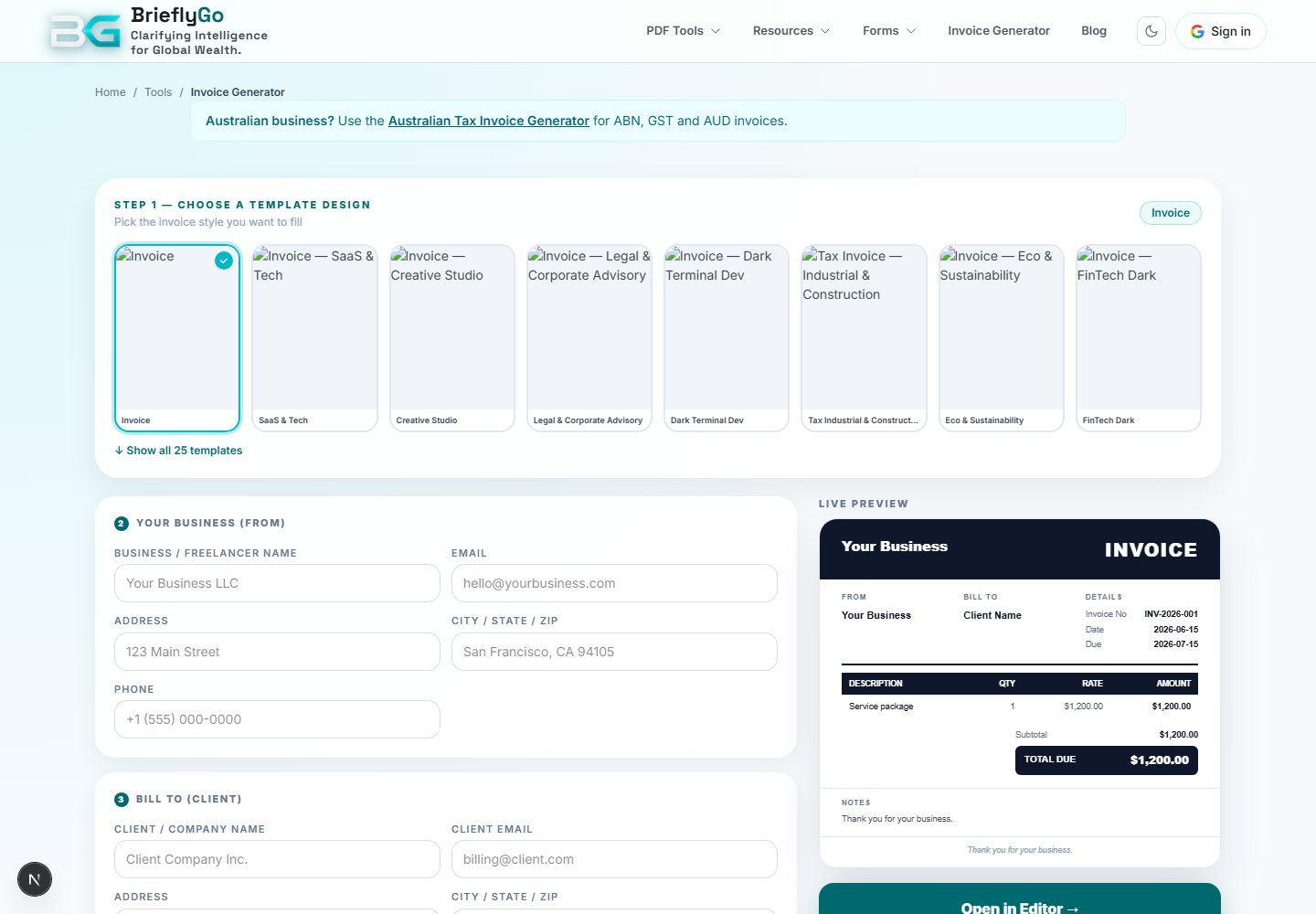Click the Phone number field

pyautogui.click(x=277, y=719)
